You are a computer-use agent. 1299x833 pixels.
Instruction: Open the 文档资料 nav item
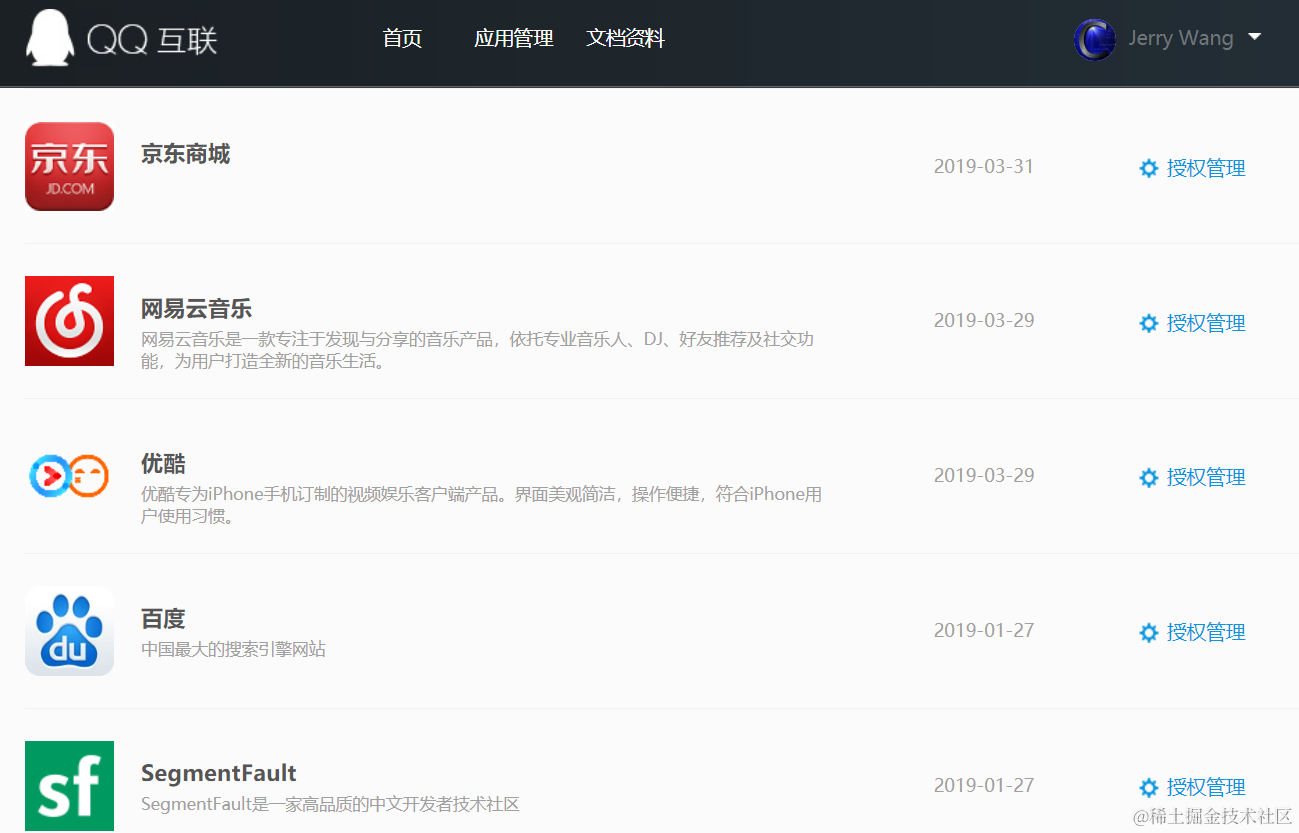[626, 38]
